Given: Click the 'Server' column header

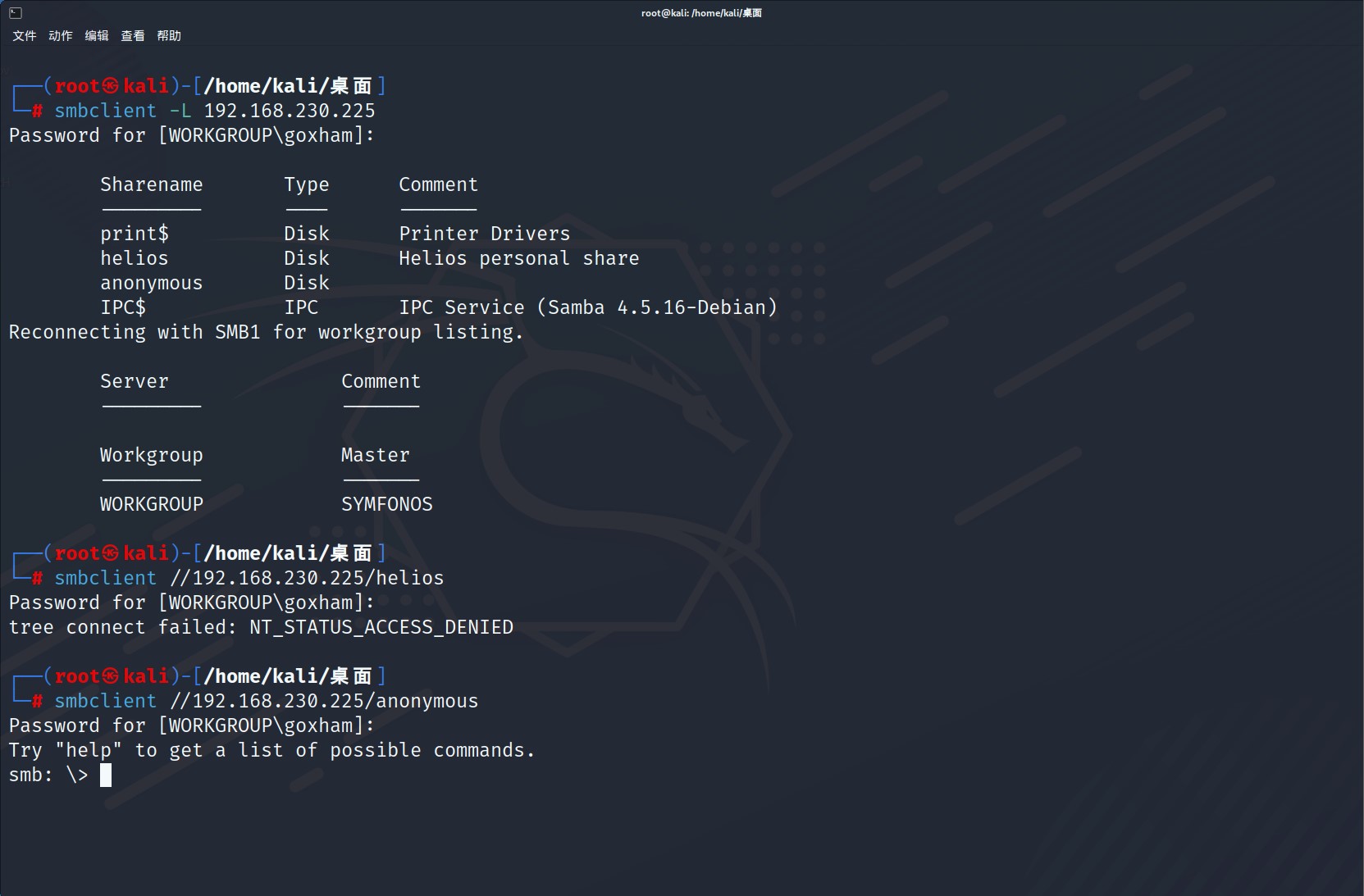Looking at the screenshot, I should tap(135, 381).
